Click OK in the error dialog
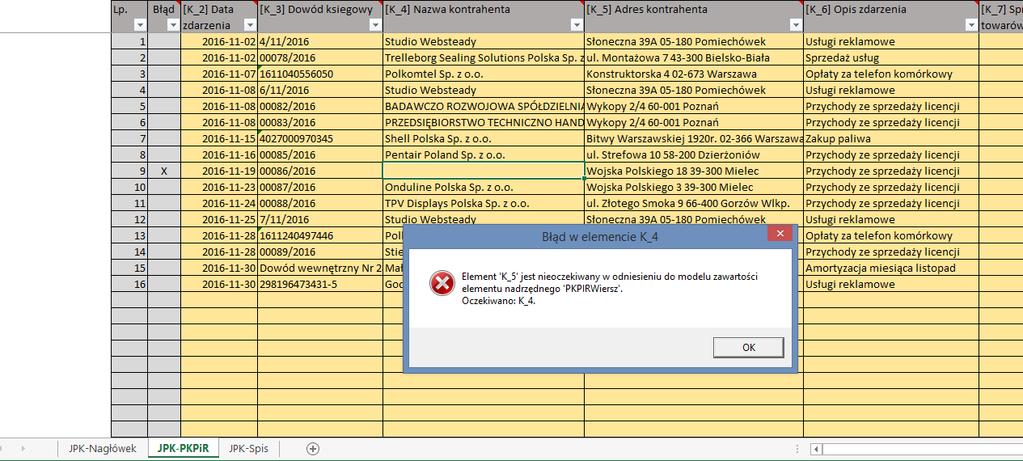 click(x=748, y=348)
